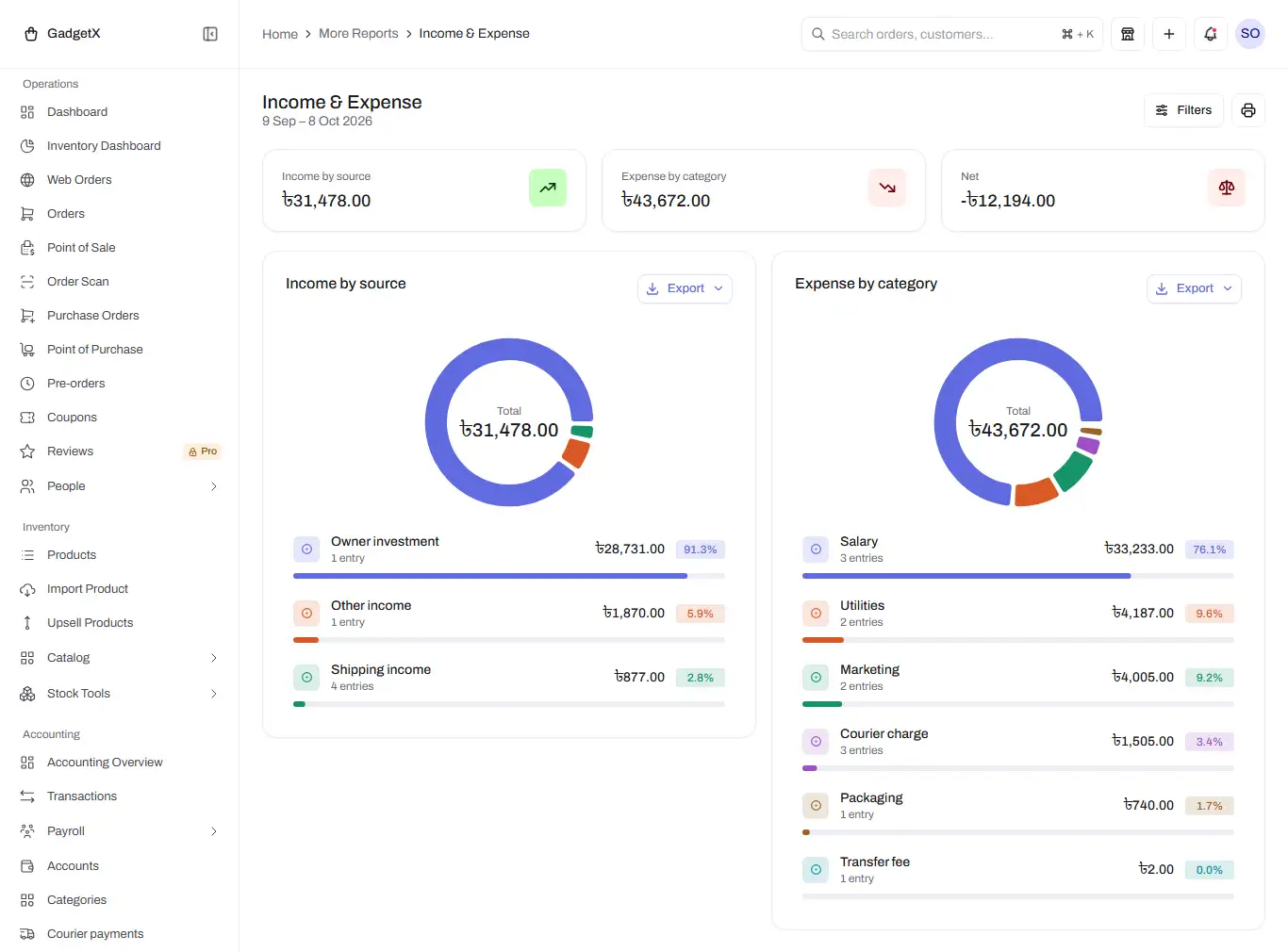The width and height of the screenshot is (1288, 952).
Task: Click the Transfer fee category icon
Action: [816, 869]
